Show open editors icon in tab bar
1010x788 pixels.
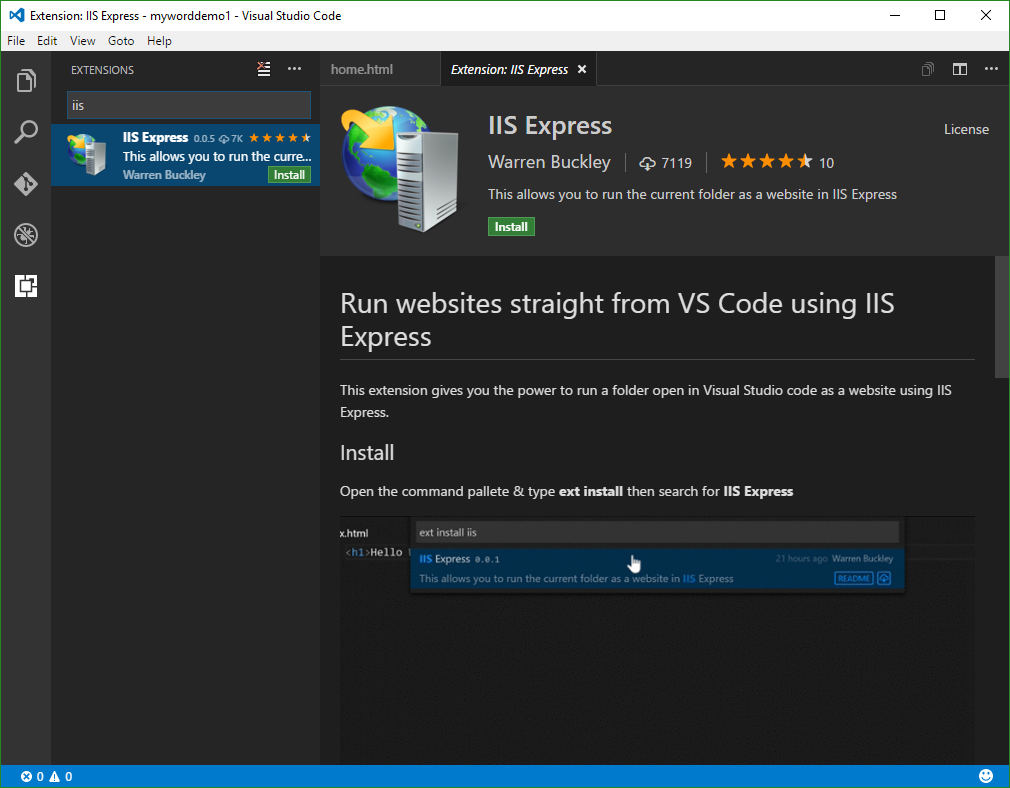tap(928, 69)
